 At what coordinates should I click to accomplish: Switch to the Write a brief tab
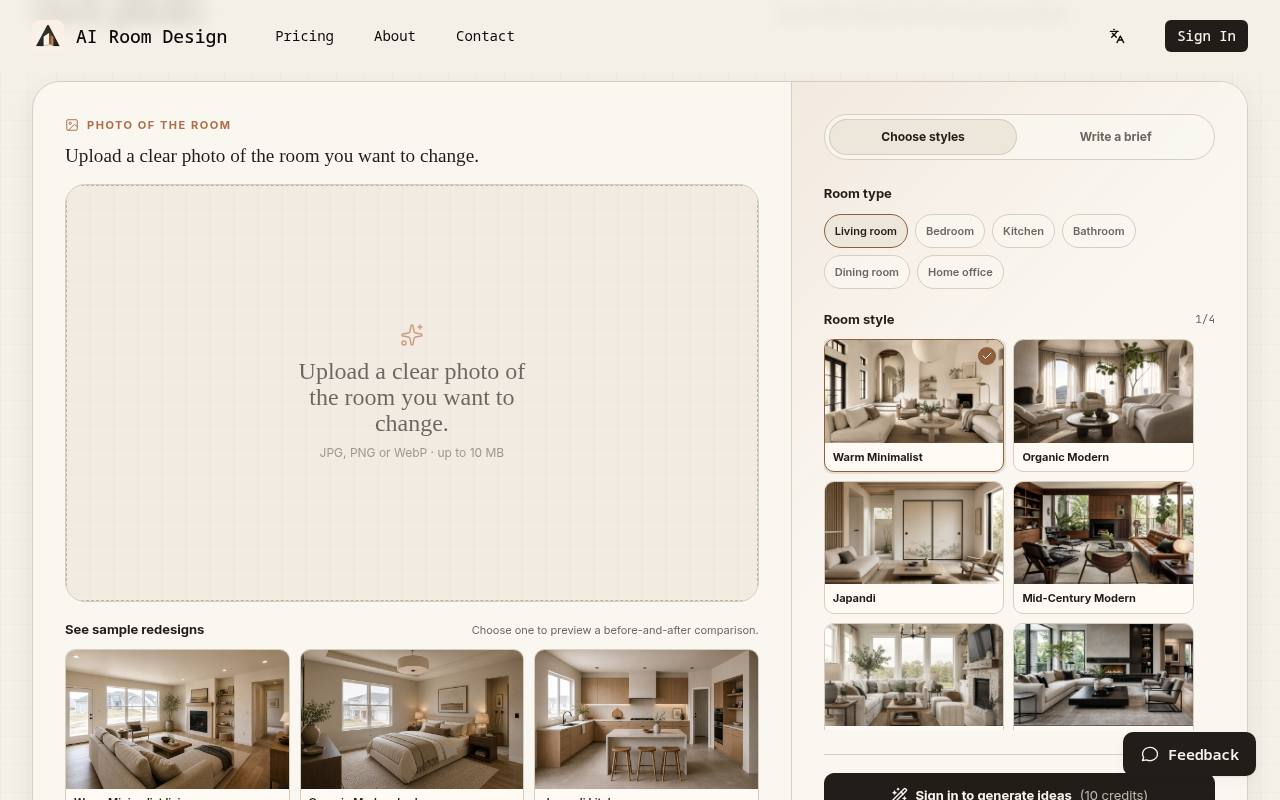(1115, 137)
